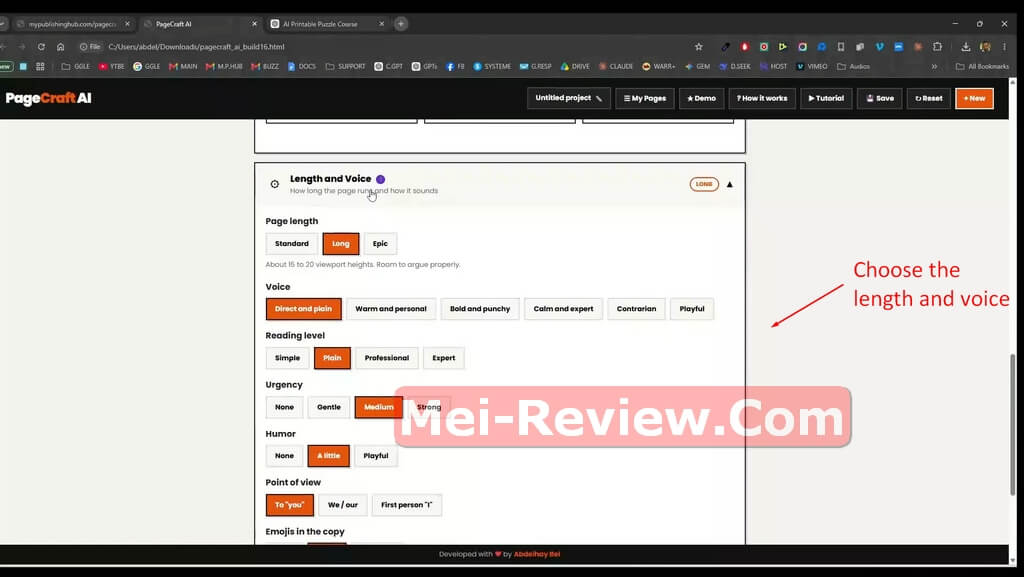Screen dimensions: 1024x577
Task: Open the All Bookmarks folder
Action: click(x=982, y=67)
